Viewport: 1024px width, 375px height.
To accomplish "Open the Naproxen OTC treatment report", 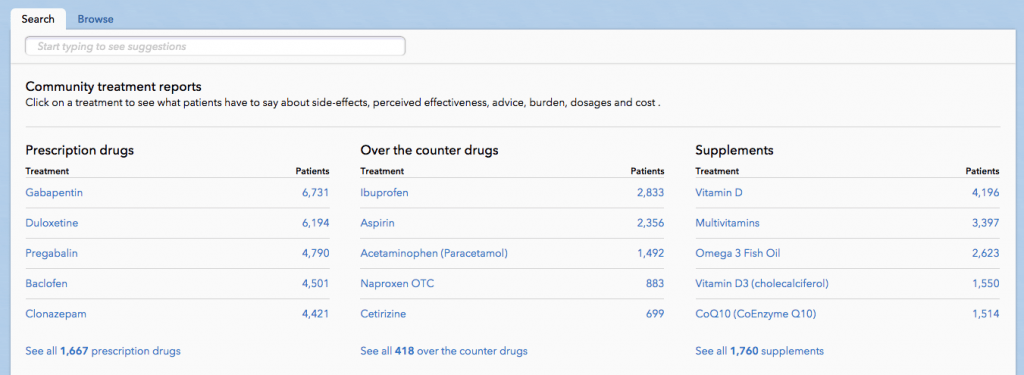I will click(x=397, y=284).
